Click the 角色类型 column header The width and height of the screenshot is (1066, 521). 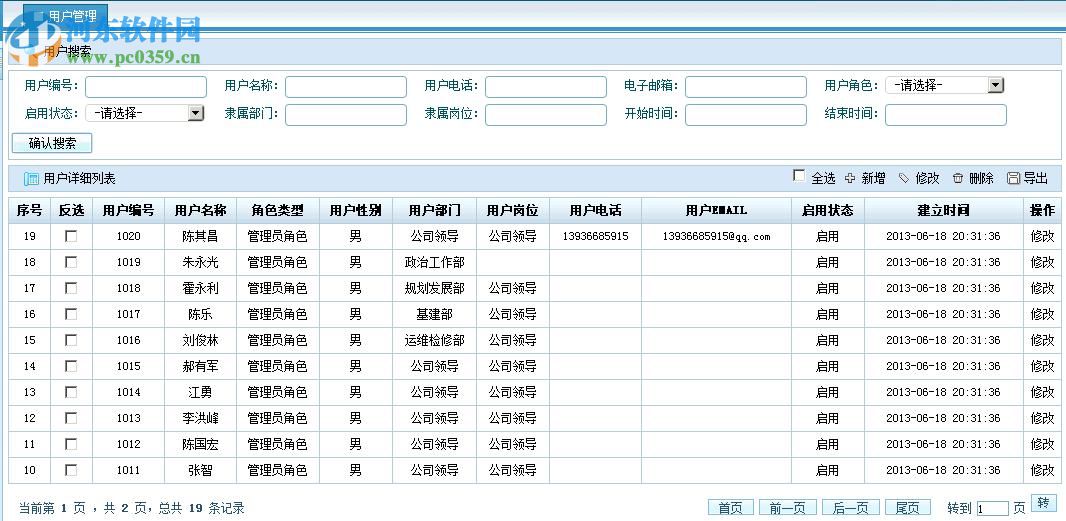coord(277,210)
